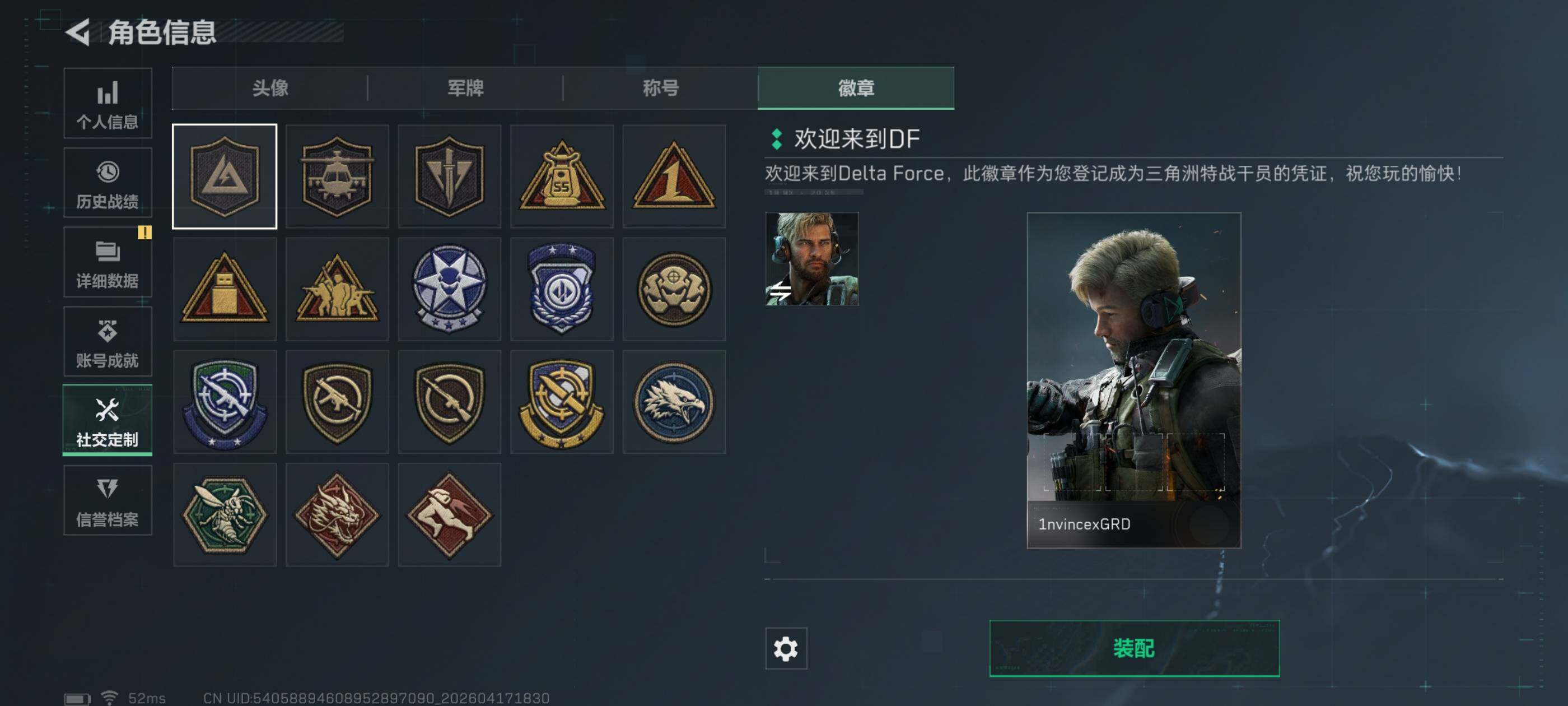Screen dimensions: 1568x706
Task: Open the settings gear button
Action: coord(786,648)
